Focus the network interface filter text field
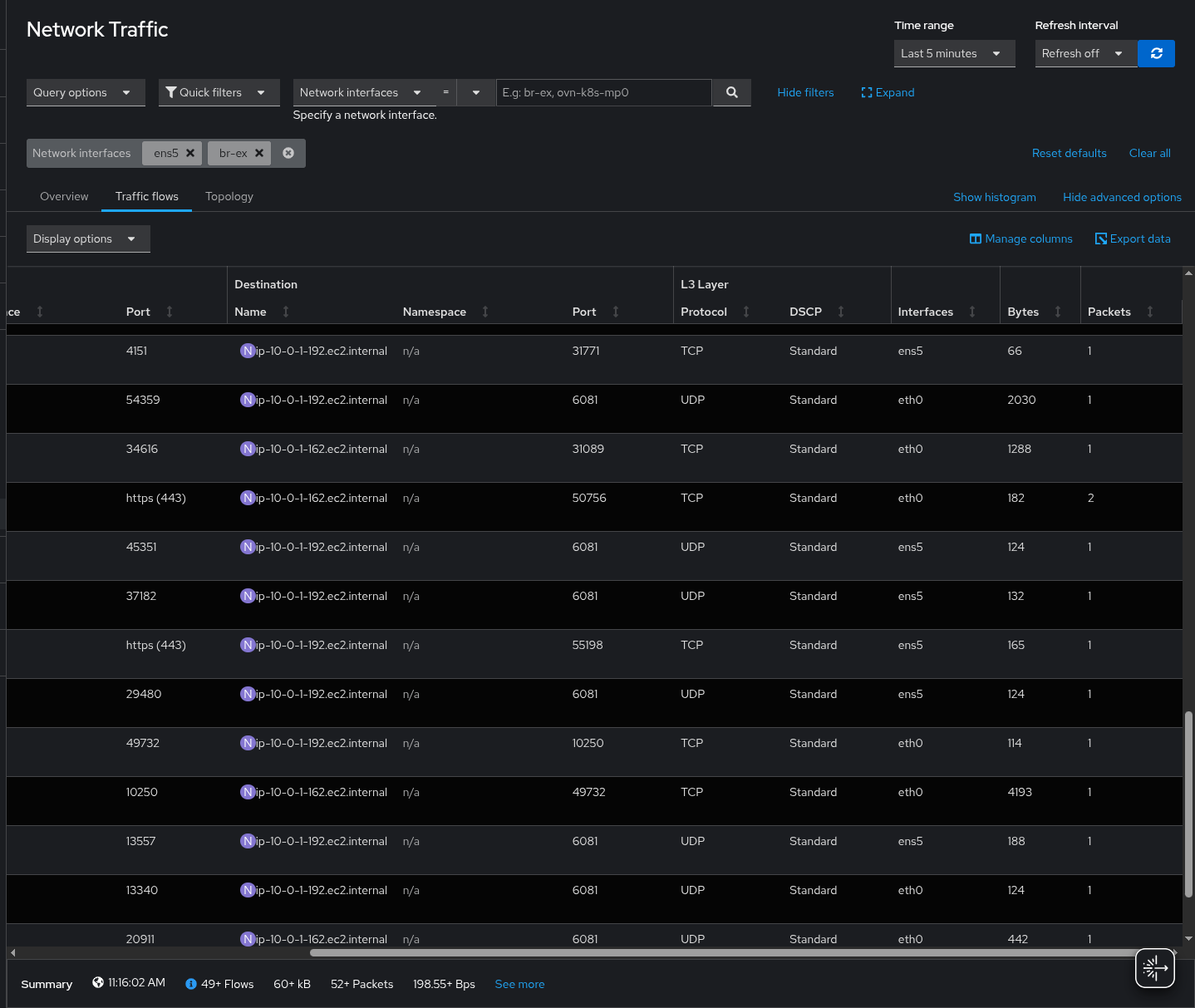The height and width of the screenshot is (1008, 1195). point(603,92)
